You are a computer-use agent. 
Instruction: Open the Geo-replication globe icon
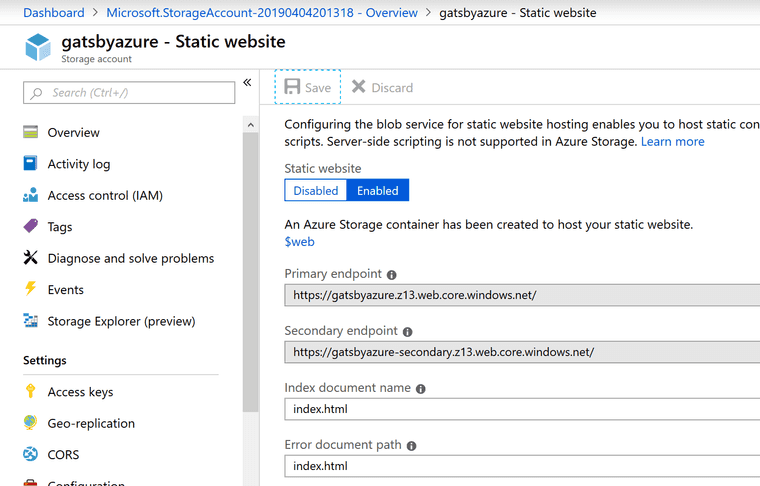(31, 423)
